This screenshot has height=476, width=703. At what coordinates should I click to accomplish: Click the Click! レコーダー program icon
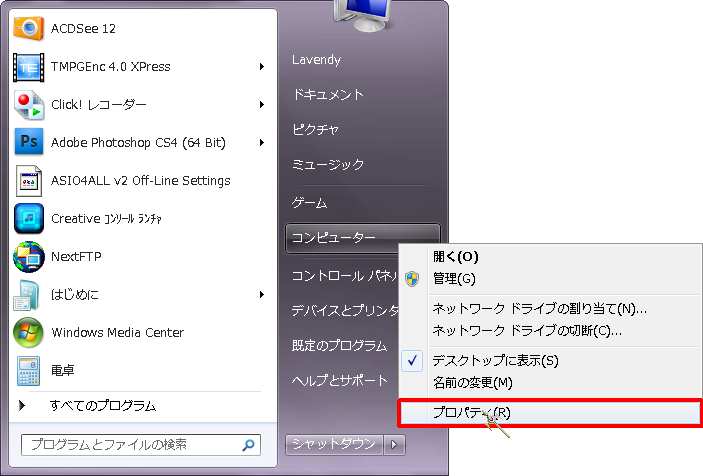tap(29, 105)
